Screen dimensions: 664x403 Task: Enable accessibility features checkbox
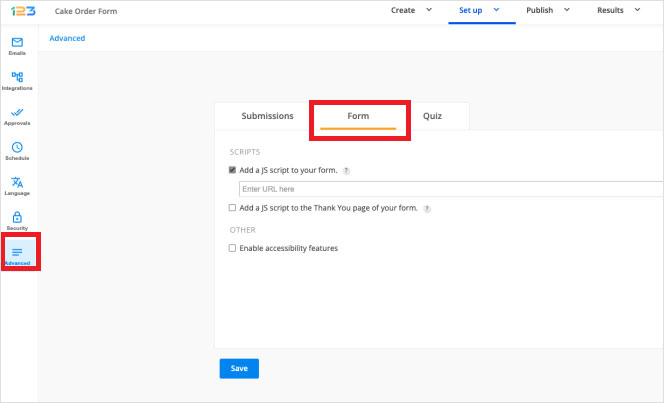pos(232,248)
